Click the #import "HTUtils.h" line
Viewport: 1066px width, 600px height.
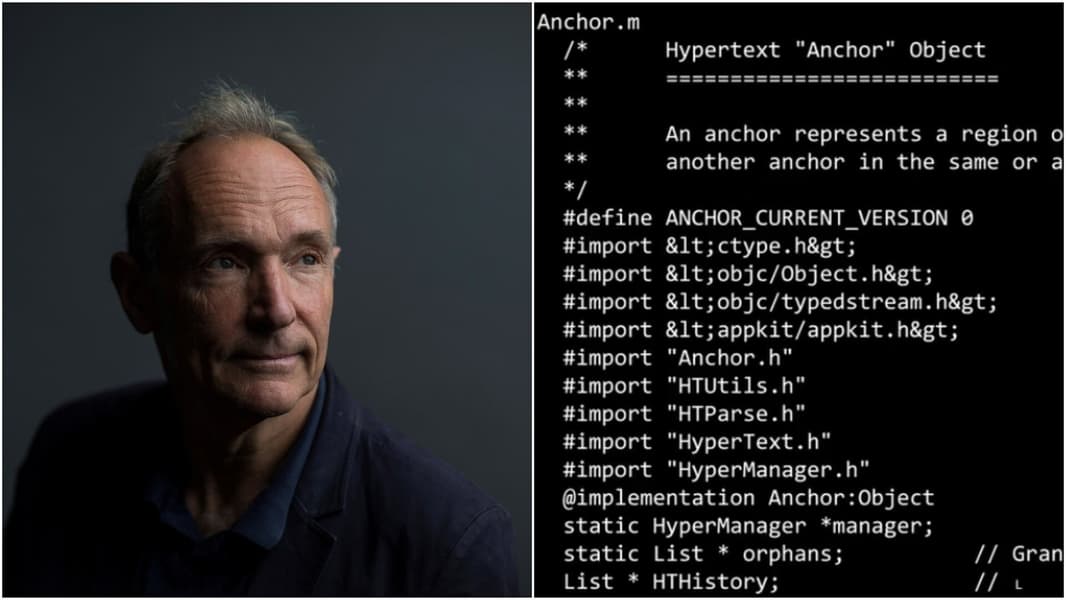pyautogui.click(x=684, y=386)
